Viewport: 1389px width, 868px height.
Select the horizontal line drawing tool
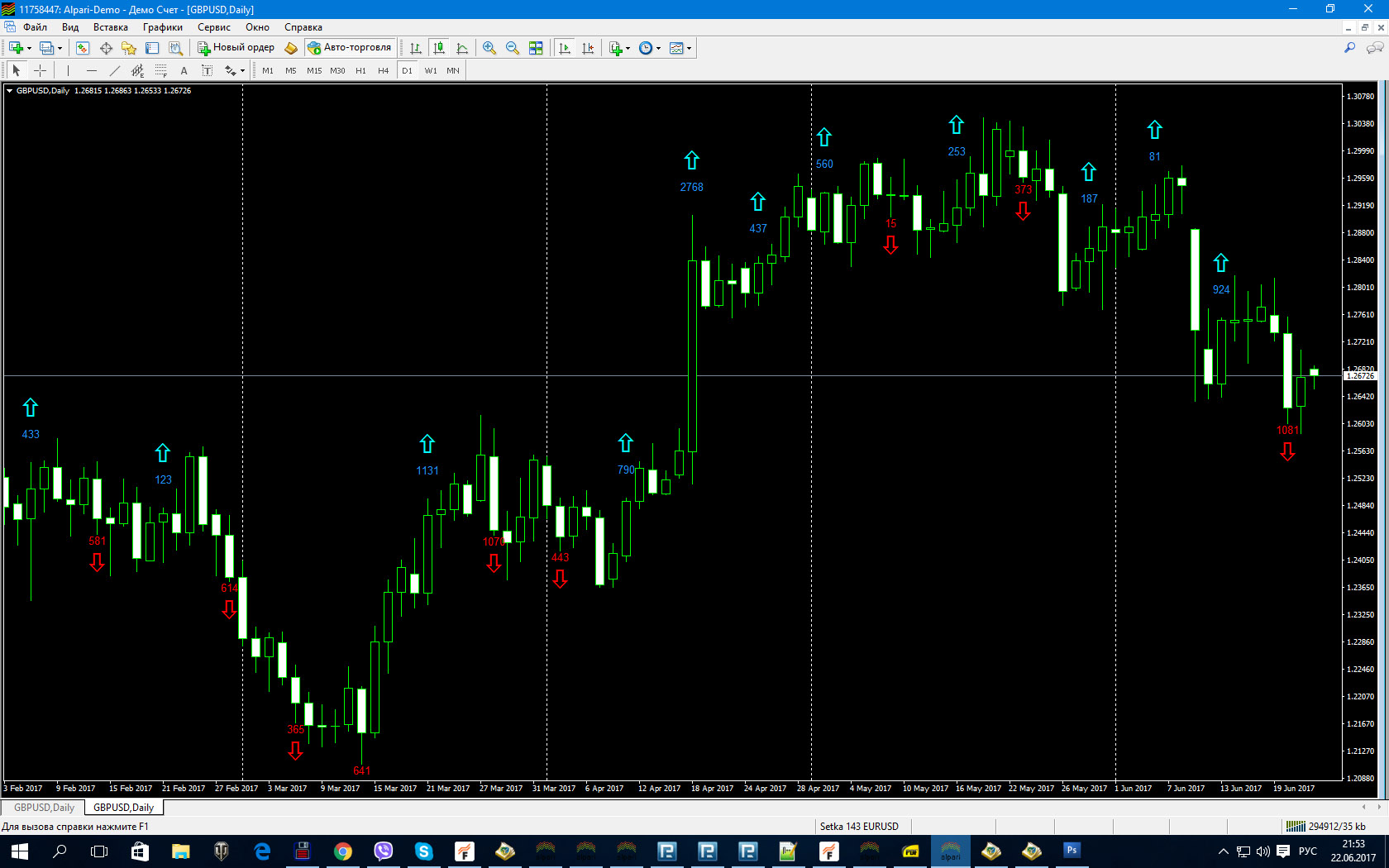[91, 70]
